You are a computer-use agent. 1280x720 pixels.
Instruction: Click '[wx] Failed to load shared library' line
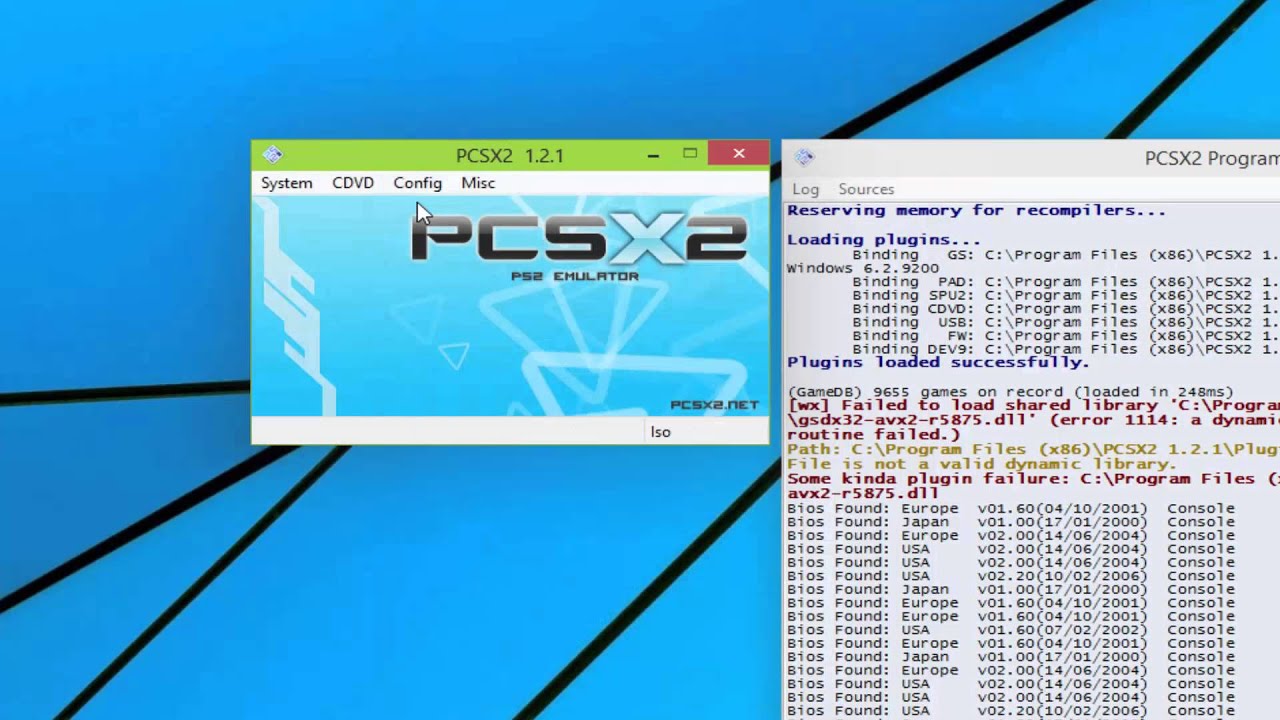[x=1033, y=405]
